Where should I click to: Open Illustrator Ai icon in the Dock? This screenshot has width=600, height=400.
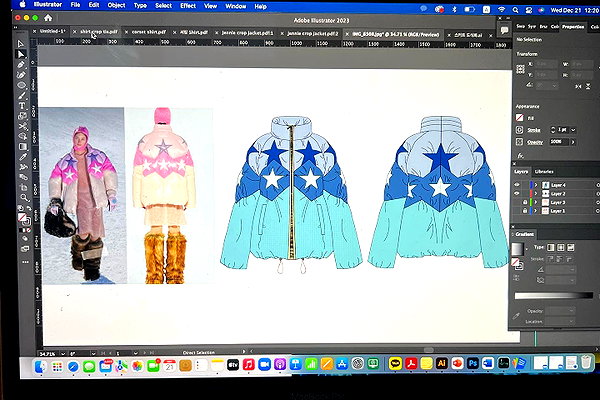click(442, 363)
